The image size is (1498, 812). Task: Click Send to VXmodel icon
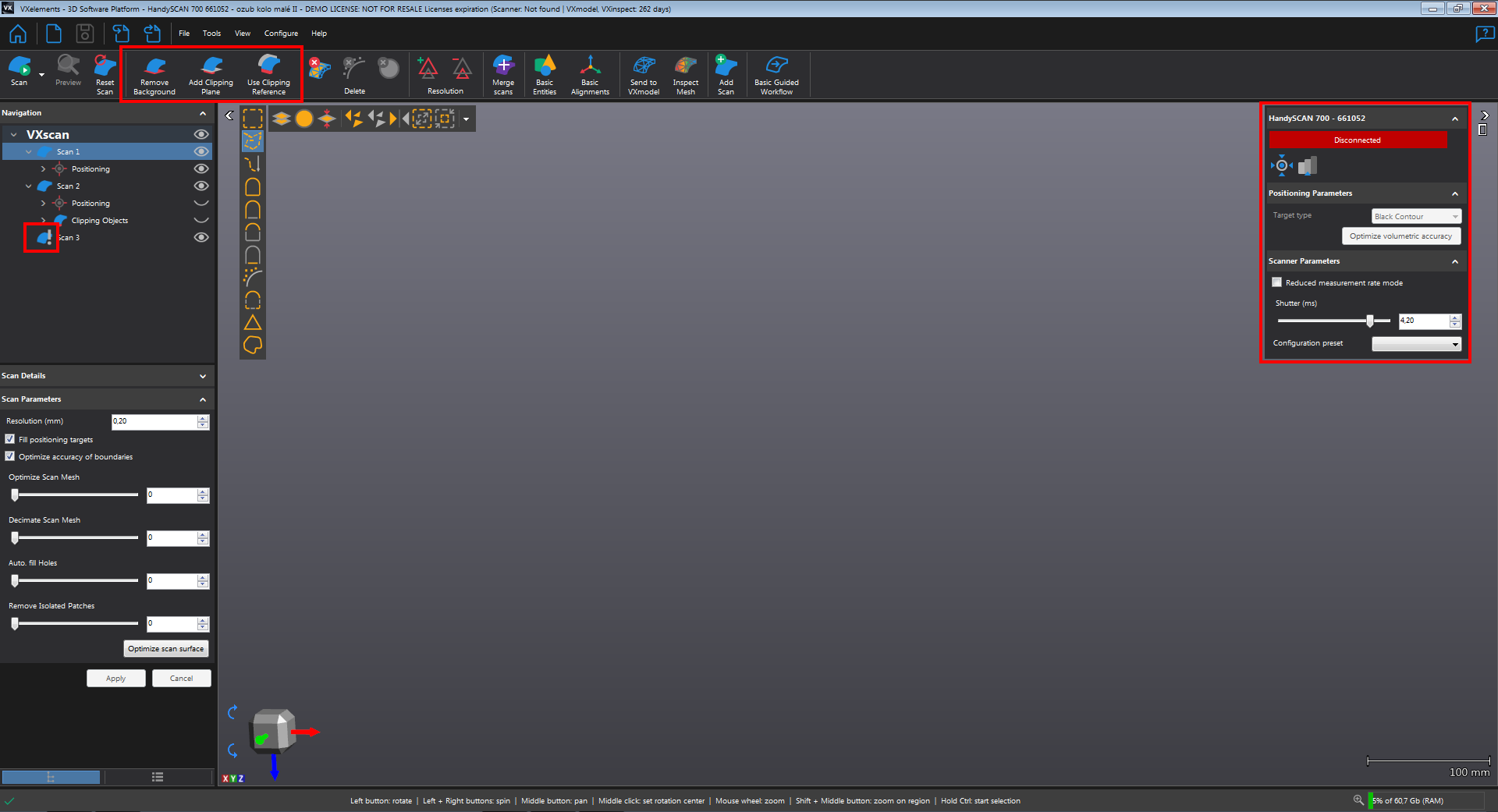(x=644, y=75)
